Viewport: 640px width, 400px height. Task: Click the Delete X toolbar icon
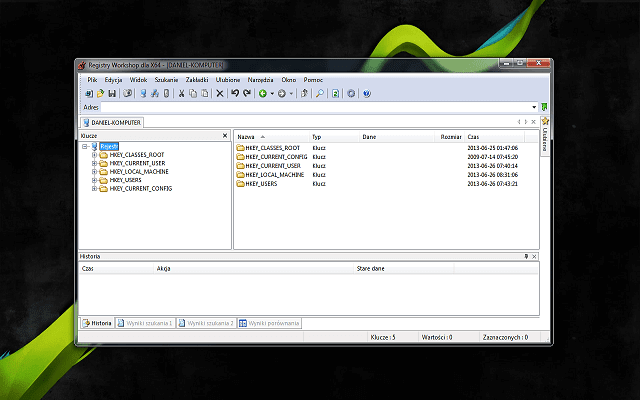click(x=220, y=93)
